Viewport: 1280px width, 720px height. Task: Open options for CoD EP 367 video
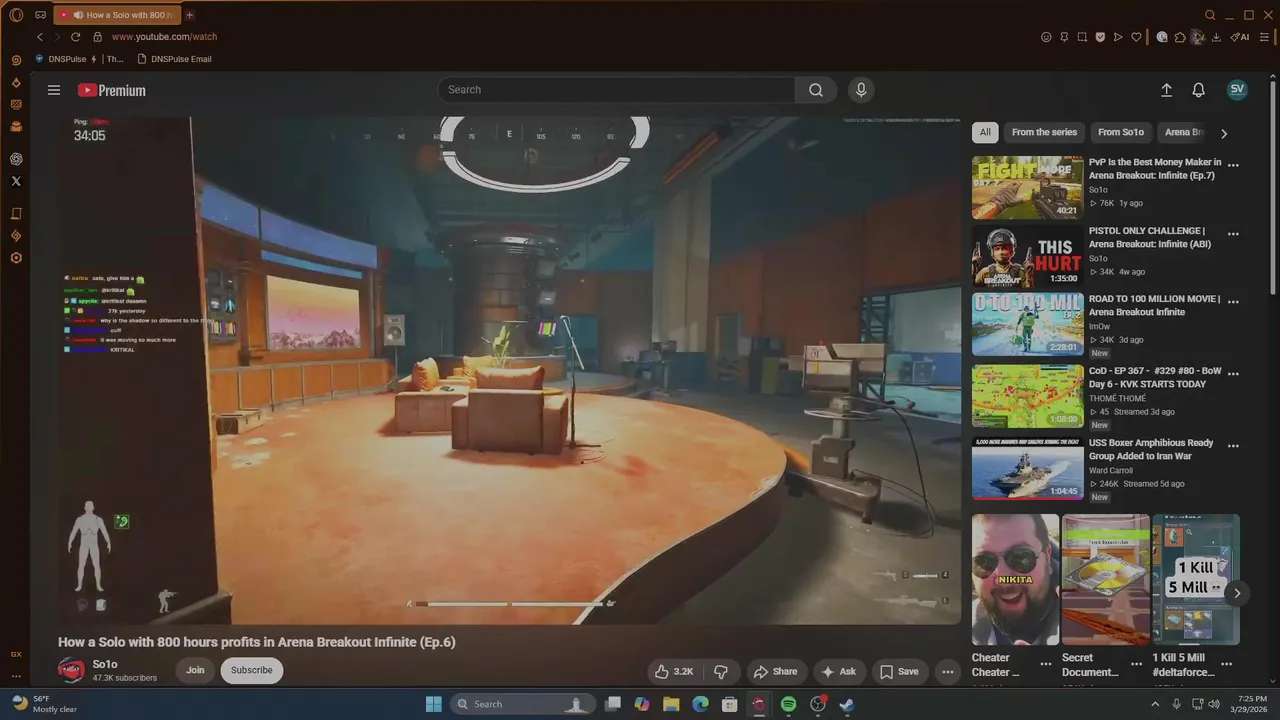(x=1233, y=373)
